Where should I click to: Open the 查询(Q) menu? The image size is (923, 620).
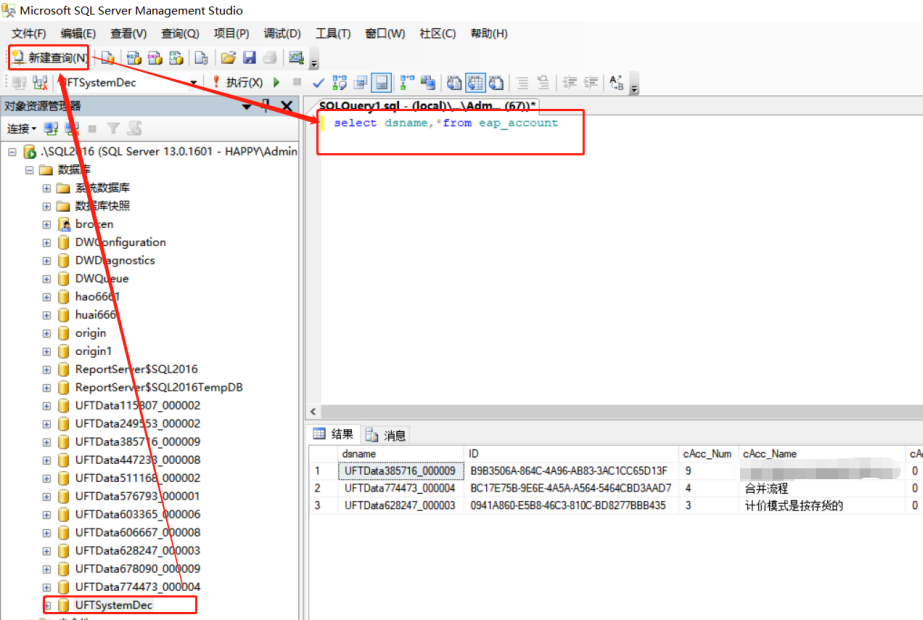180,33
